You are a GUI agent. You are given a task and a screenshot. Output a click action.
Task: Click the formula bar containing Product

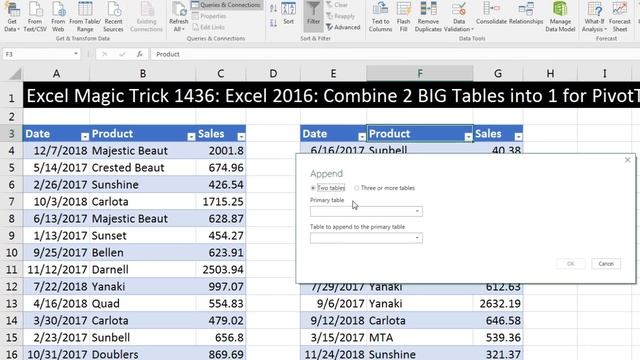395,54
